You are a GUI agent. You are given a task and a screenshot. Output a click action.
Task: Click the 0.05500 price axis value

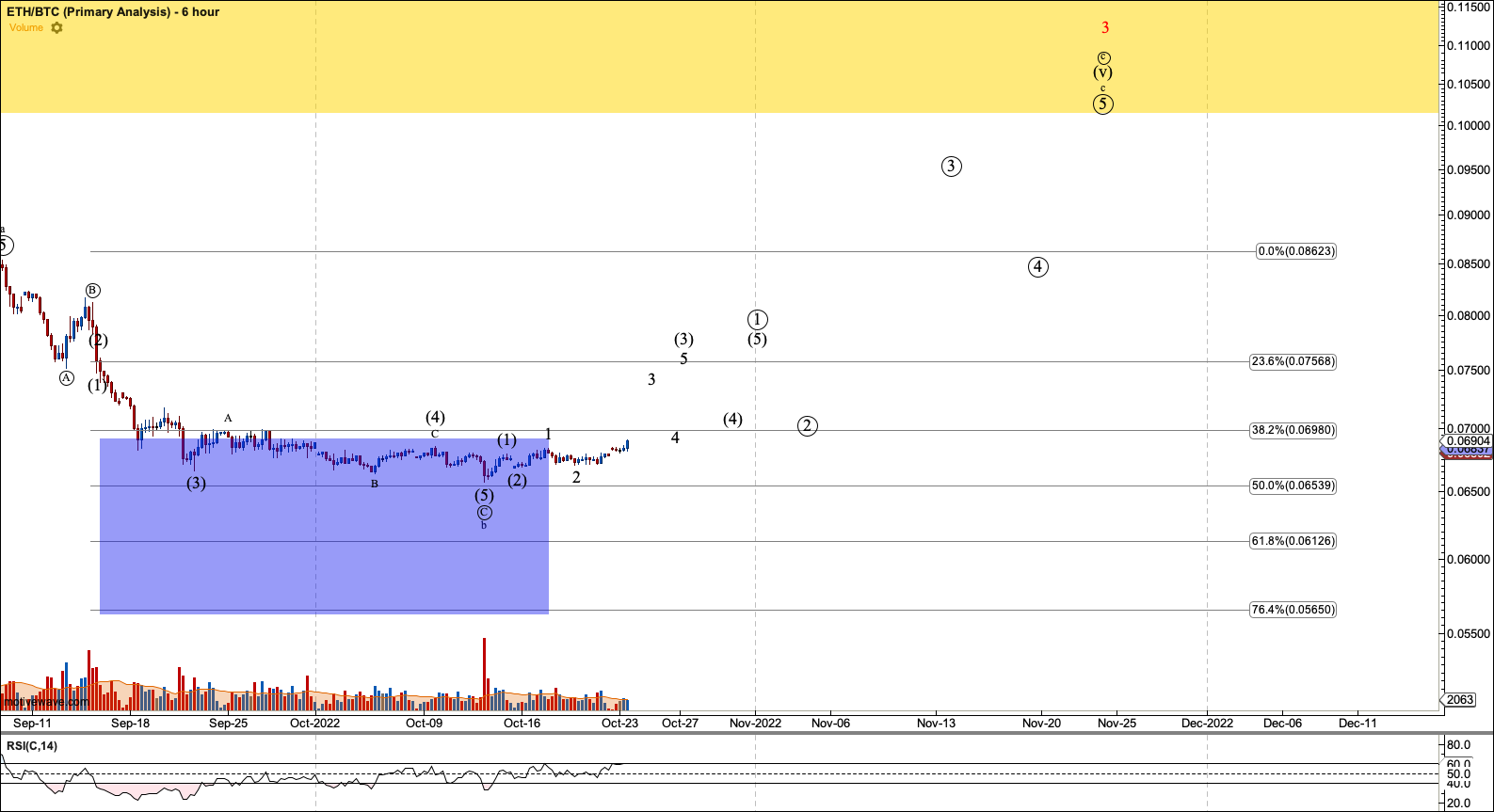pyautogui.click(x=1469, y=635)
